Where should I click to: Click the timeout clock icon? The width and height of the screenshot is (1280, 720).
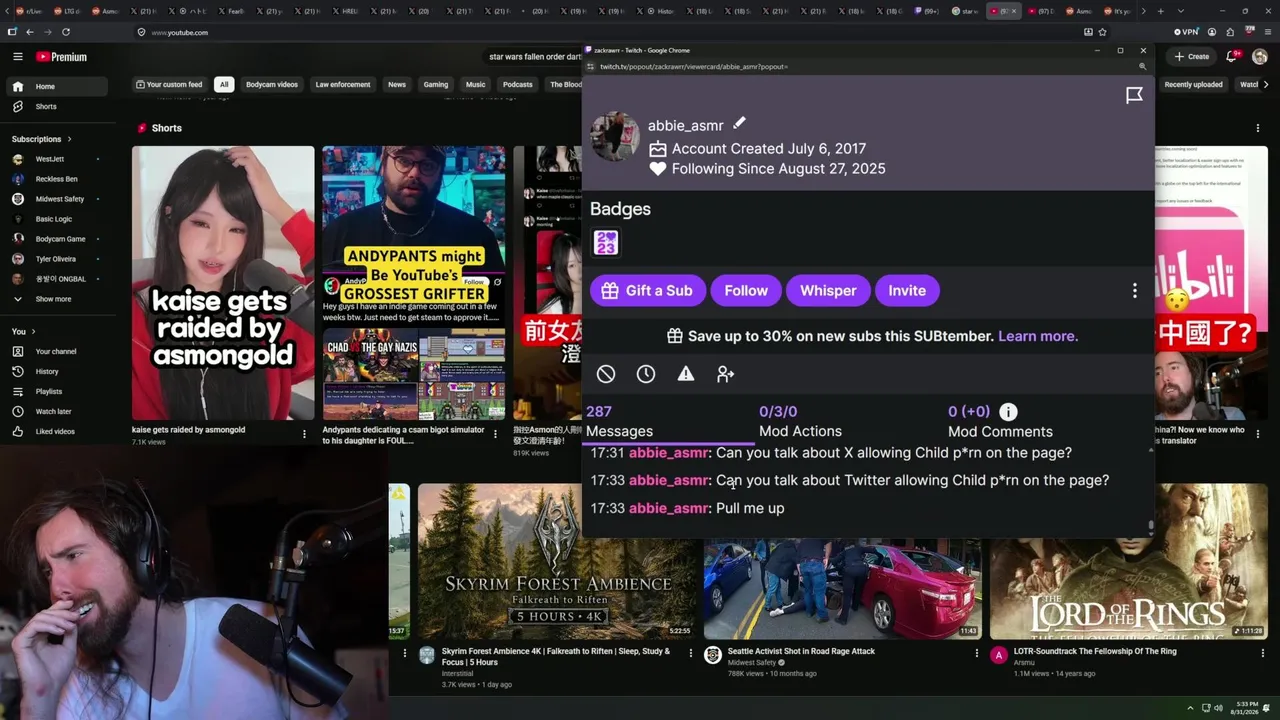tap(646, 374)
